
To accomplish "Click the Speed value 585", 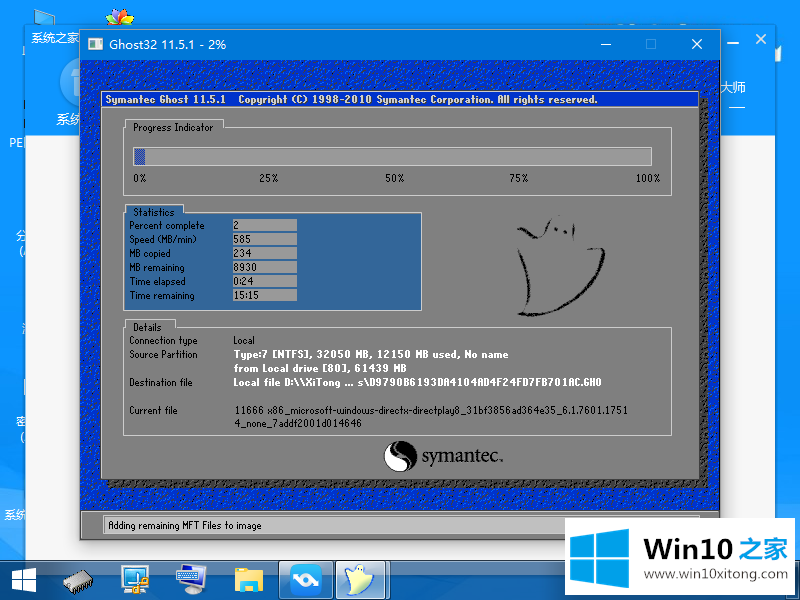I will (264, 239).
